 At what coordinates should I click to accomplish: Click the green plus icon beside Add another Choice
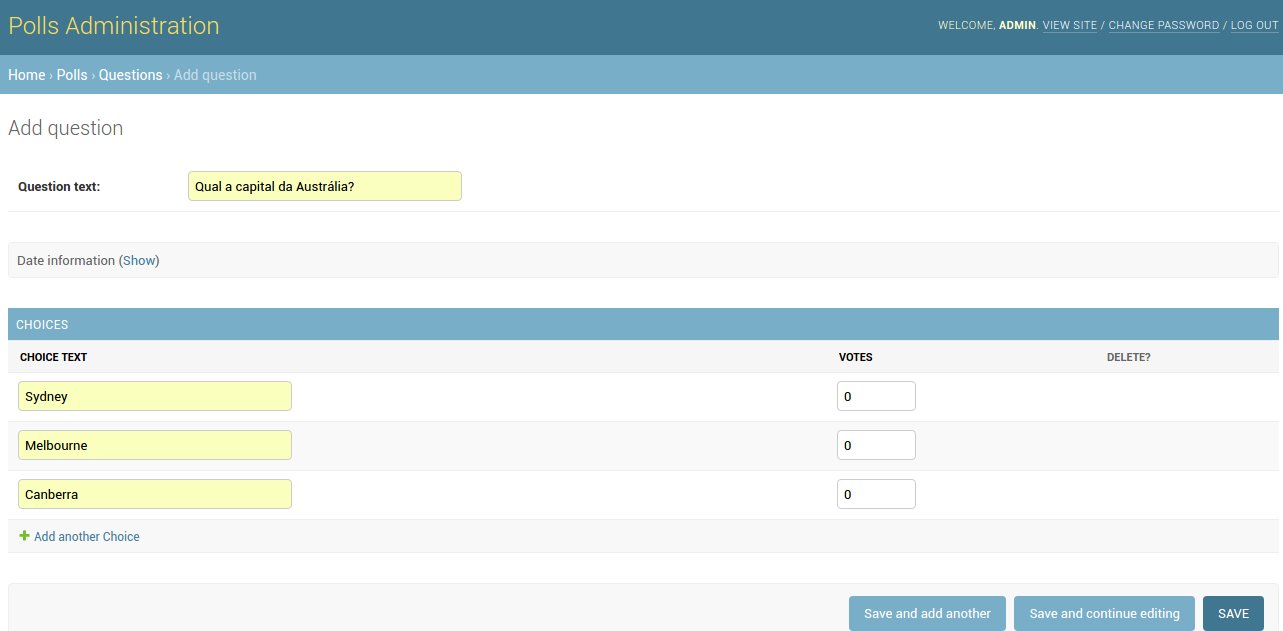pyautogui.click(x=24, y=536)
